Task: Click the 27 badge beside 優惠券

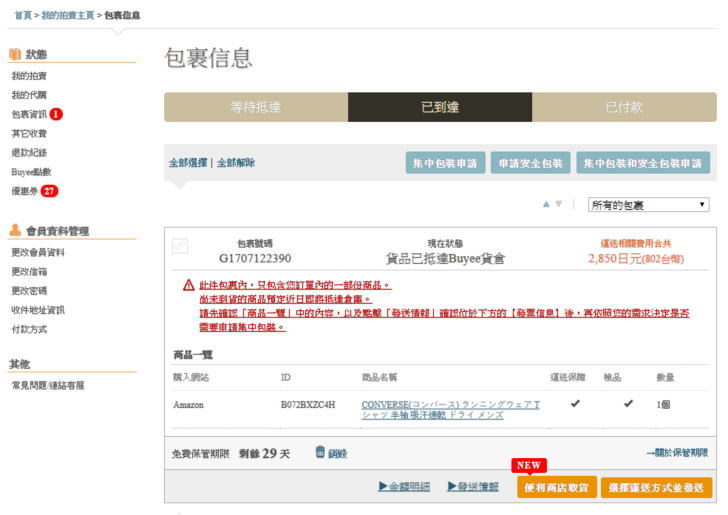Action: point(49,191)
